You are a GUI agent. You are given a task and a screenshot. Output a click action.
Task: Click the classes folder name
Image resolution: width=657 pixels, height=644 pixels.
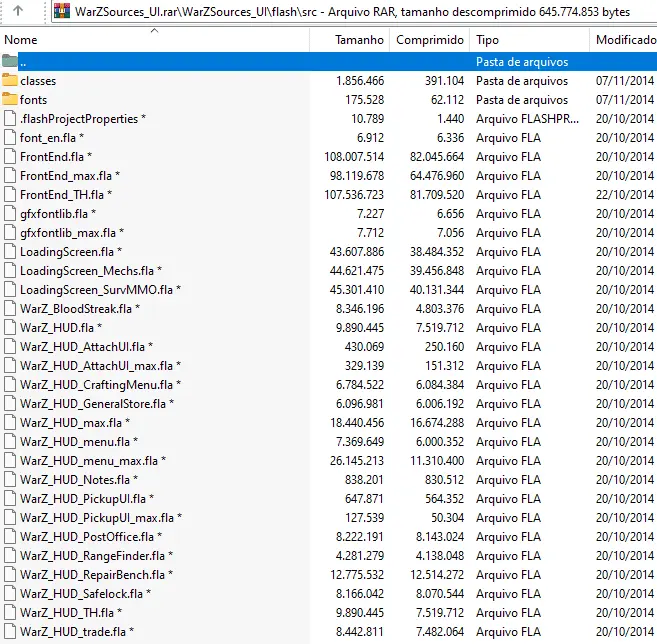[x=38, y=80]
